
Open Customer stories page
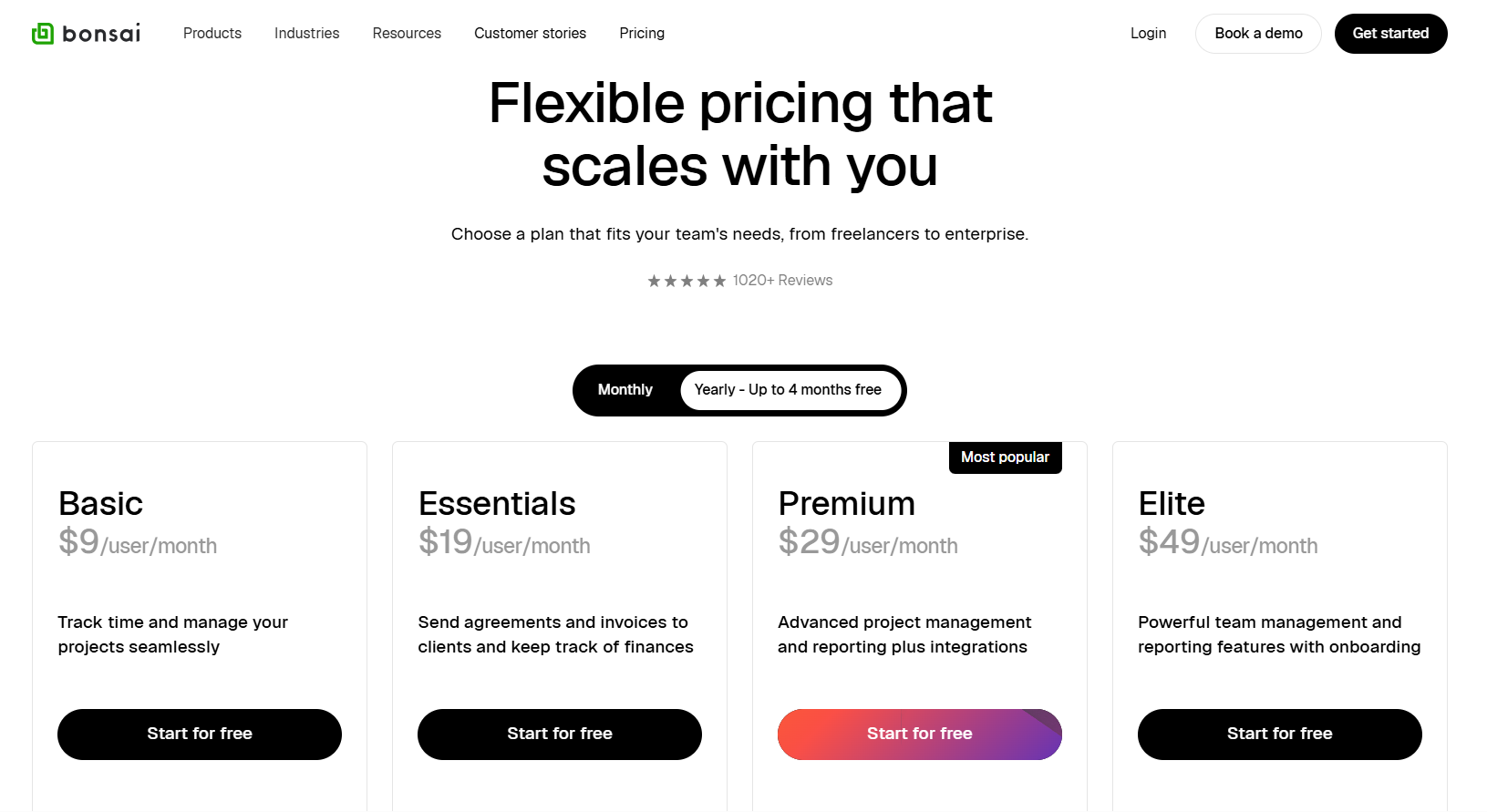click(x=530, y=34)
